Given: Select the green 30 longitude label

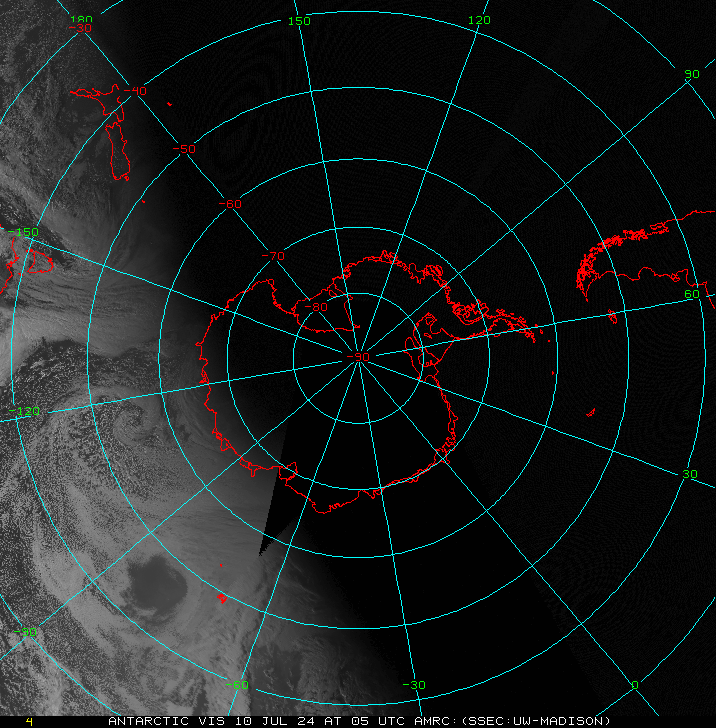Looking at the screenshot, I should pos(689,473).
